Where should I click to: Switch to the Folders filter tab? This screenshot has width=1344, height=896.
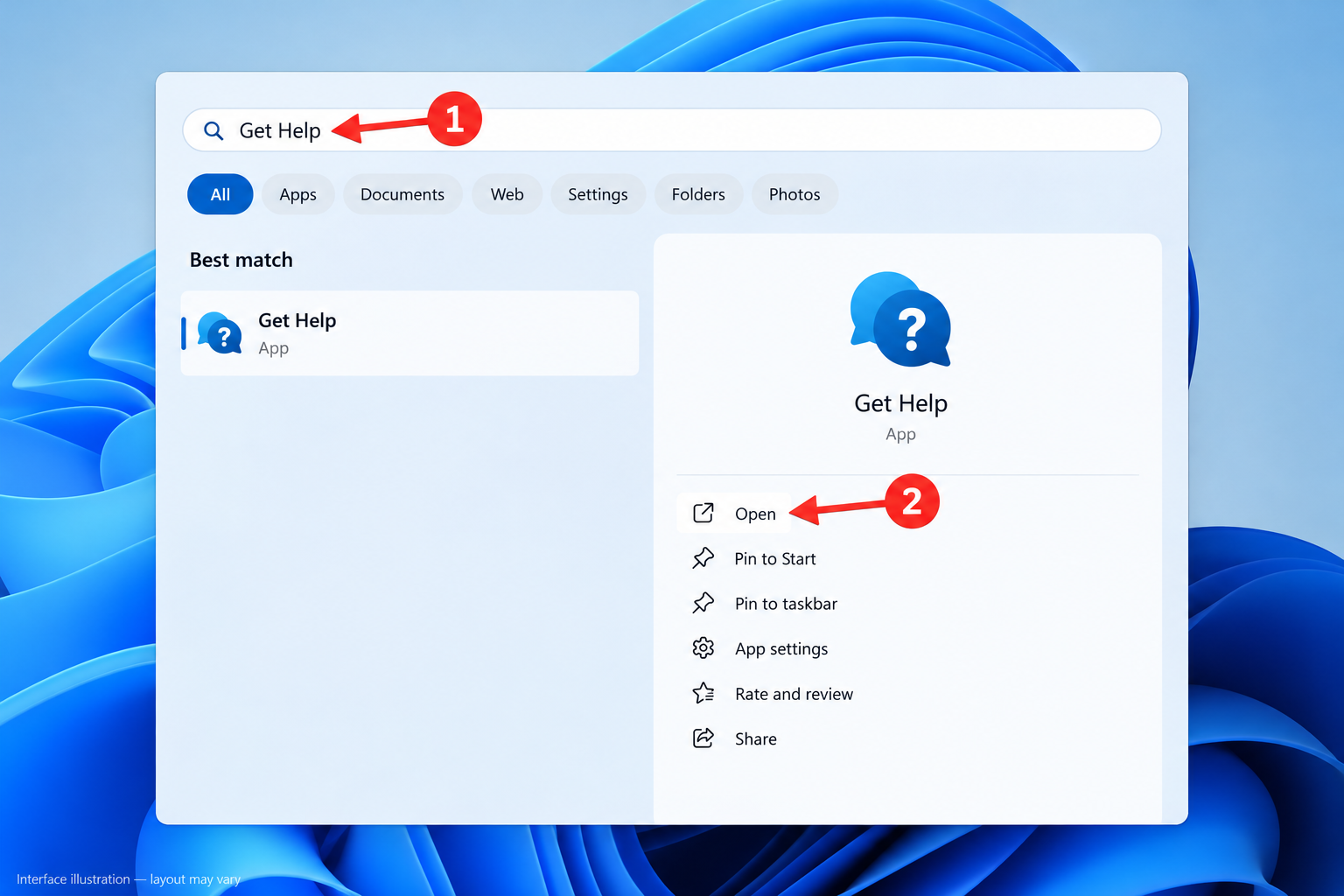[x=698, y=194]
